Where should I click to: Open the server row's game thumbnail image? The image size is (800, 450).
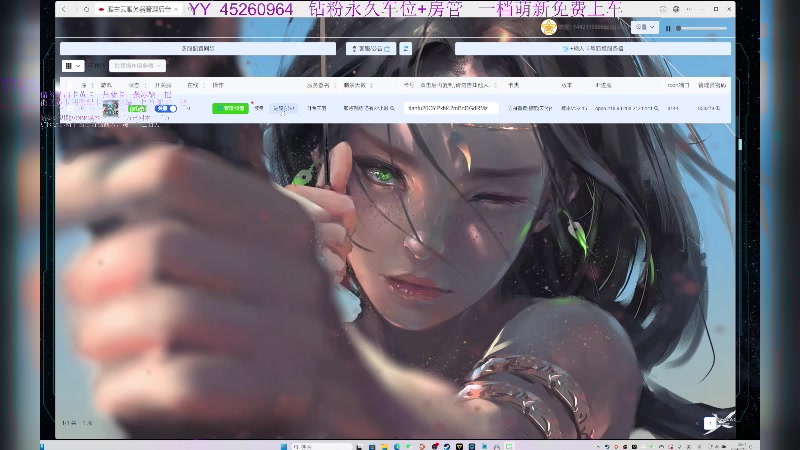[x=111, y=108]
